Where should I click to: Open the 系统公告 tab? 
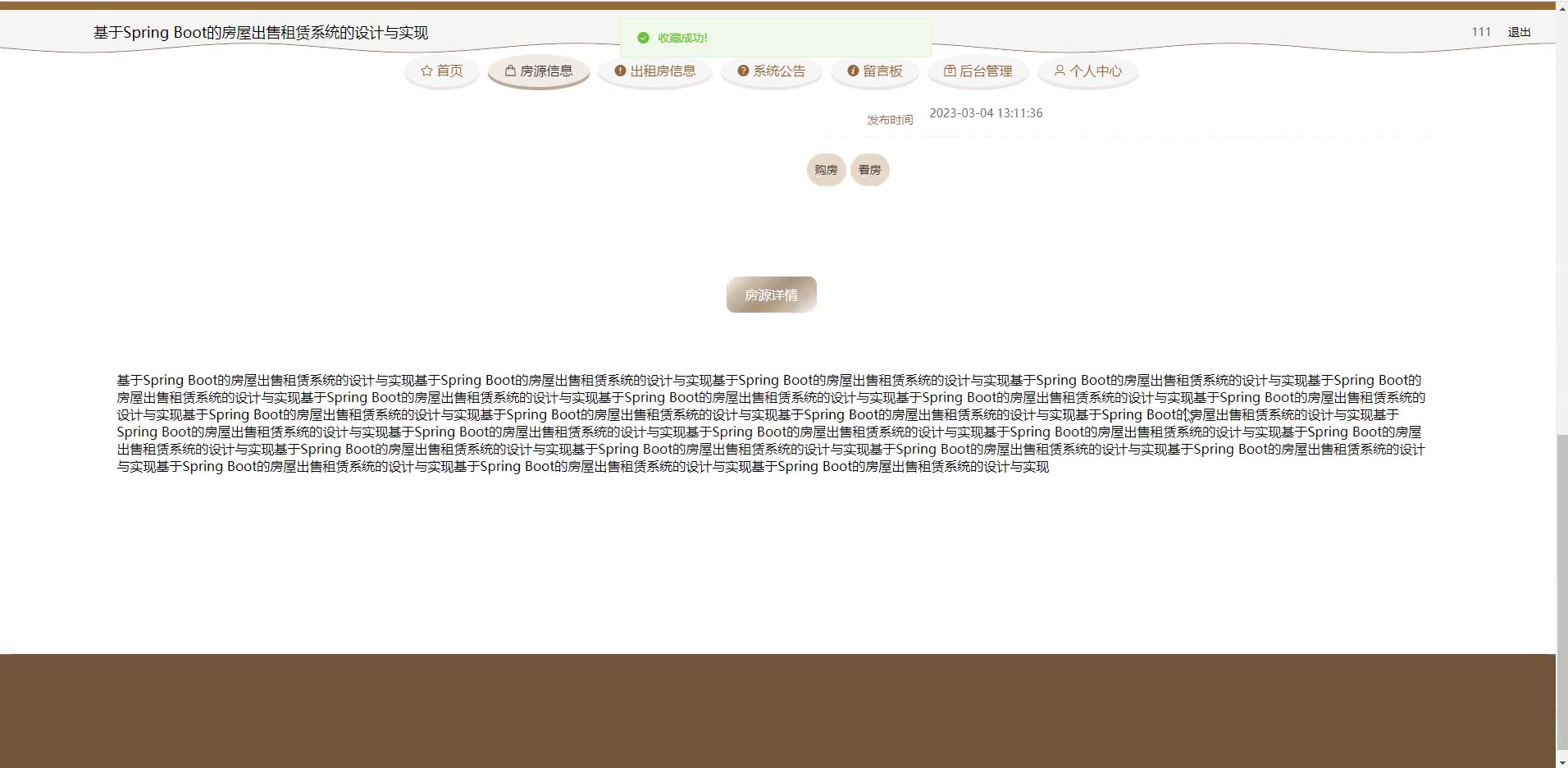771,71
